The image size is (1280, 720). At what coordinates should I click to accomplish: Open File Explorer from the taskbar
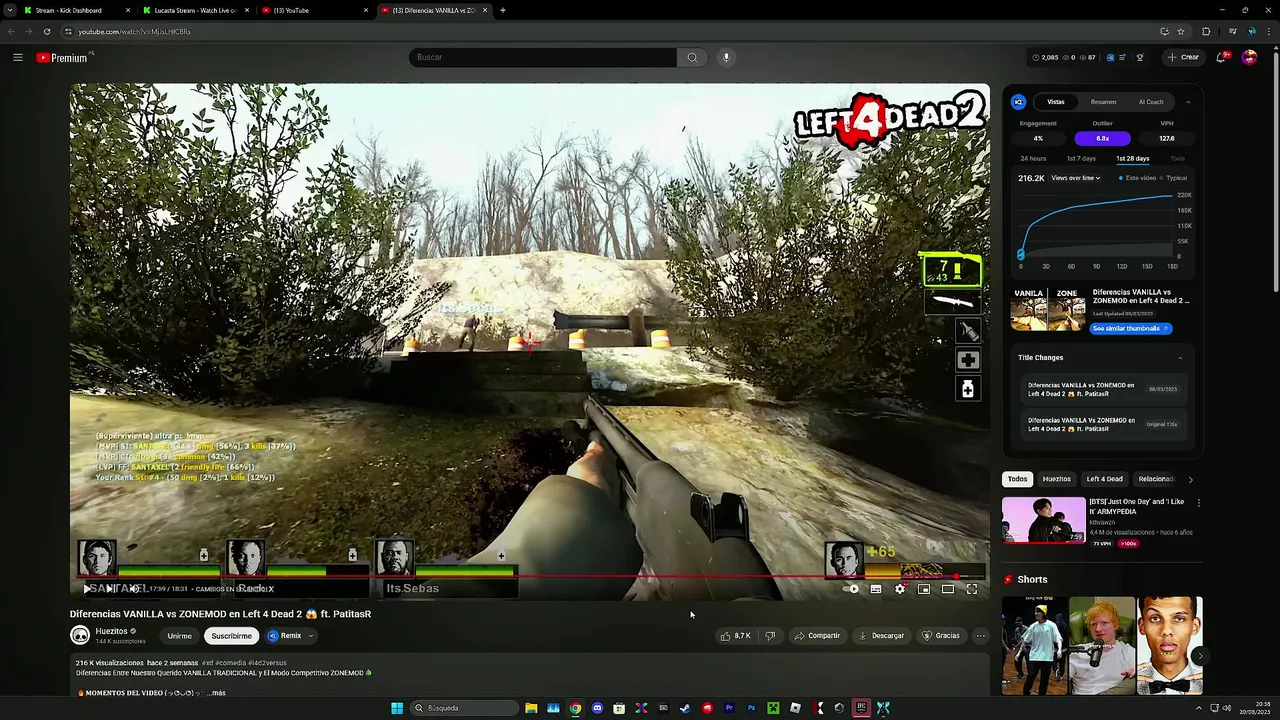pyautogui.click(x=531, y=708)
